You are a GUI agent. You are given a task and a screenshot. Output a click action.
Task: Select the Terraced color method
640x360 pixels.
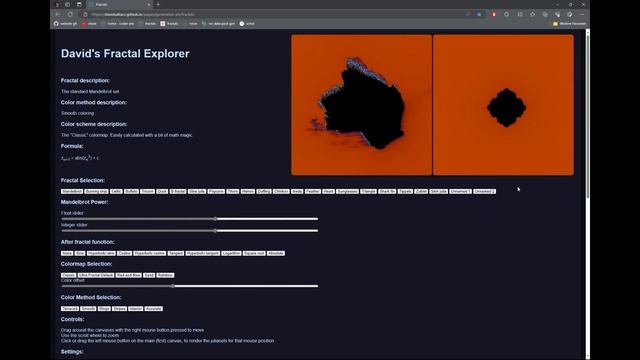click(x=70, y=309)
